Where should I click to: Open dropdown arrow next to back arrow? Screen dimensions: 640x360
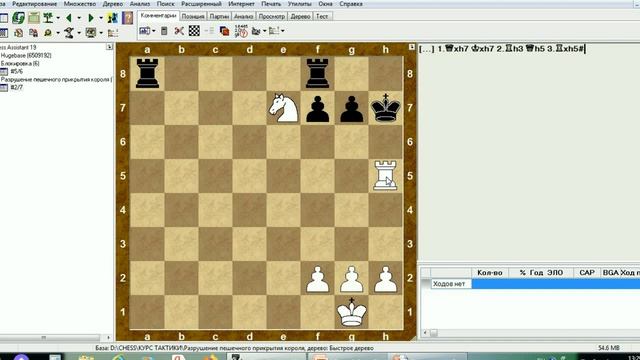click(79, 18)
